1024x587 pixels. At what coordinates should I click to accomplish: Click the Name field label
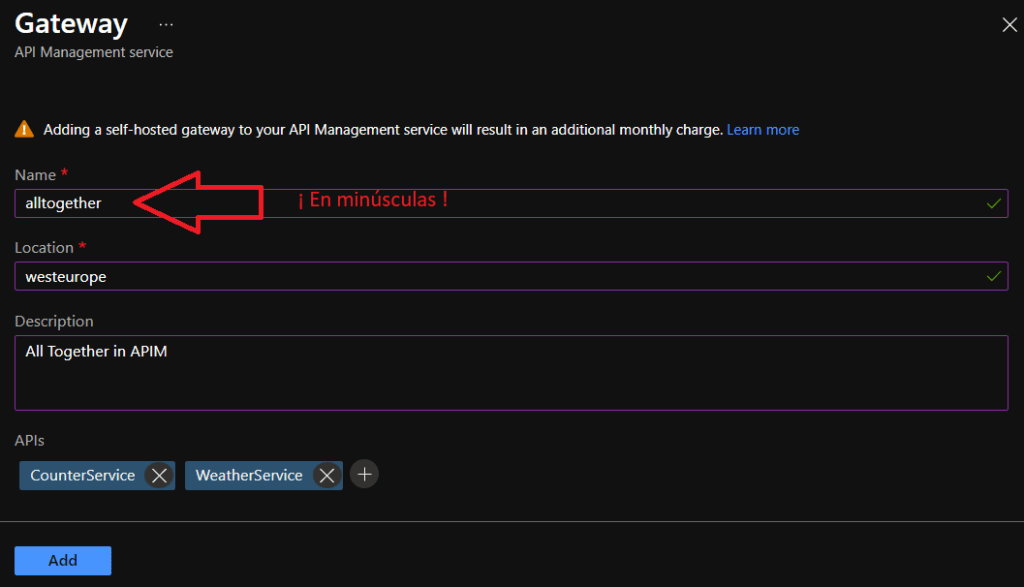pos(35,174)
